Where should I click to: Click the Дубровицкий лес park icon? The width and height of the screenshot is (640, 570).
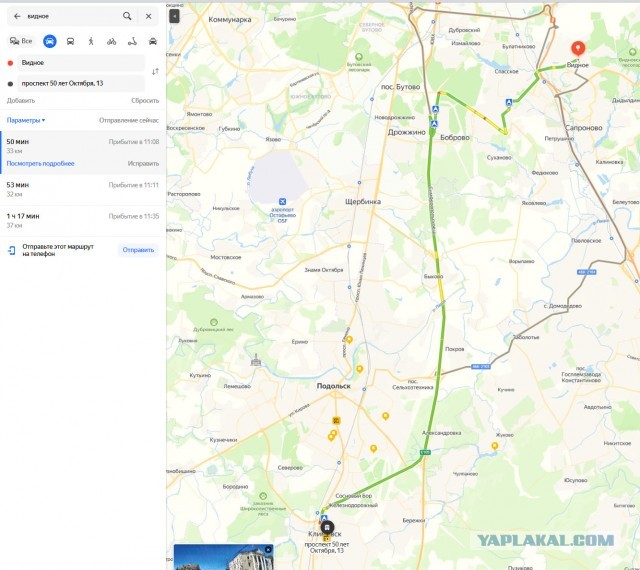213,322
